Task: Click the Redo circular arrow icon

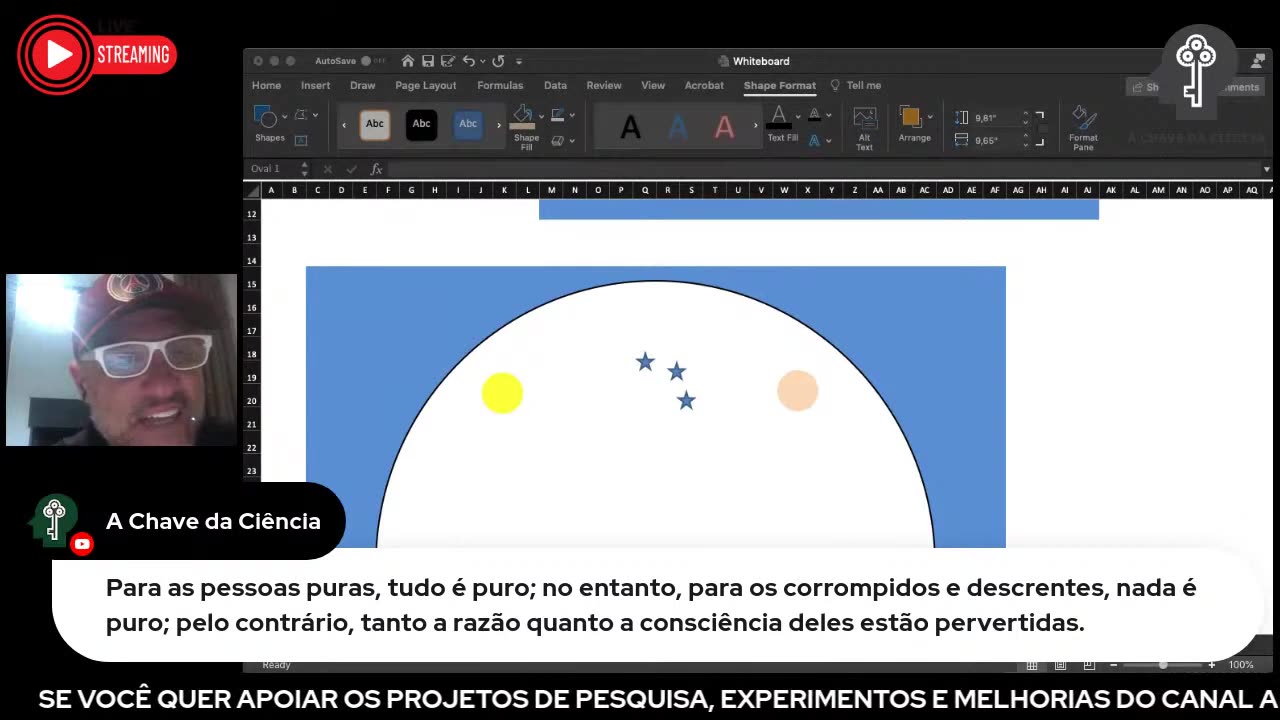Action: 498,61
